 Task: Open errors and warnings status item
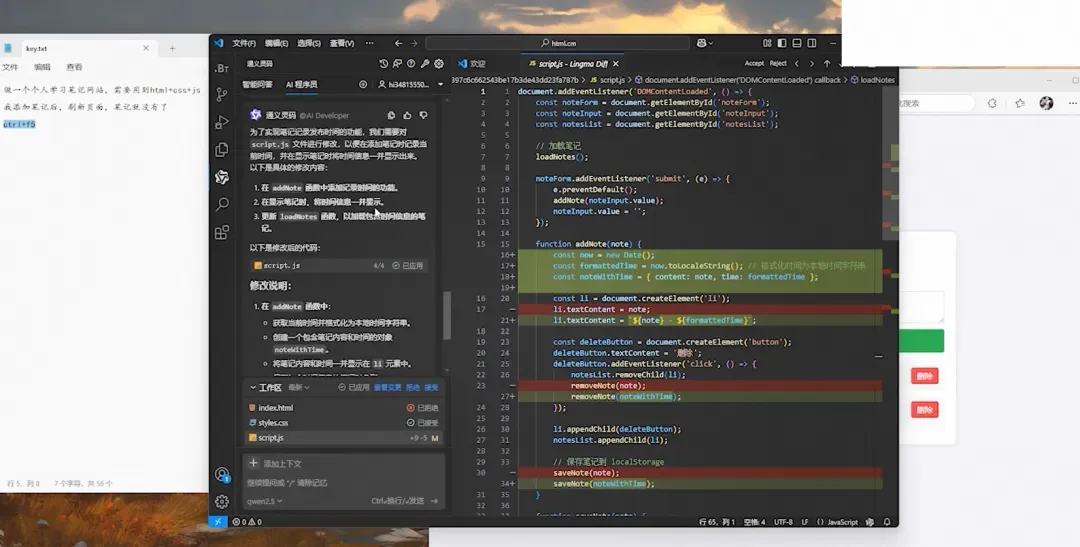(247, 522)
